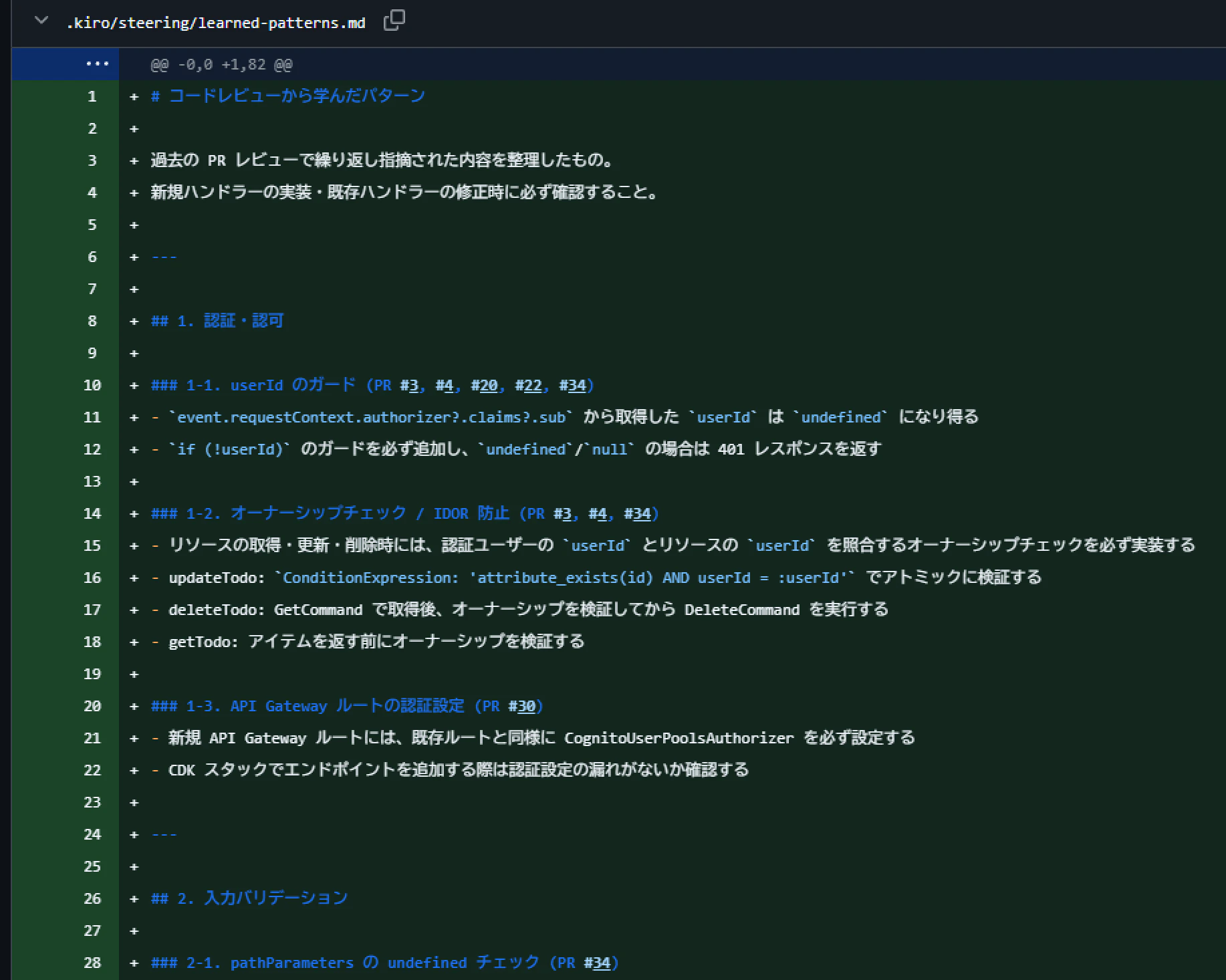
Task: Click 'pathParameters の undefined チェック' heading text
Action: point(385,963)
